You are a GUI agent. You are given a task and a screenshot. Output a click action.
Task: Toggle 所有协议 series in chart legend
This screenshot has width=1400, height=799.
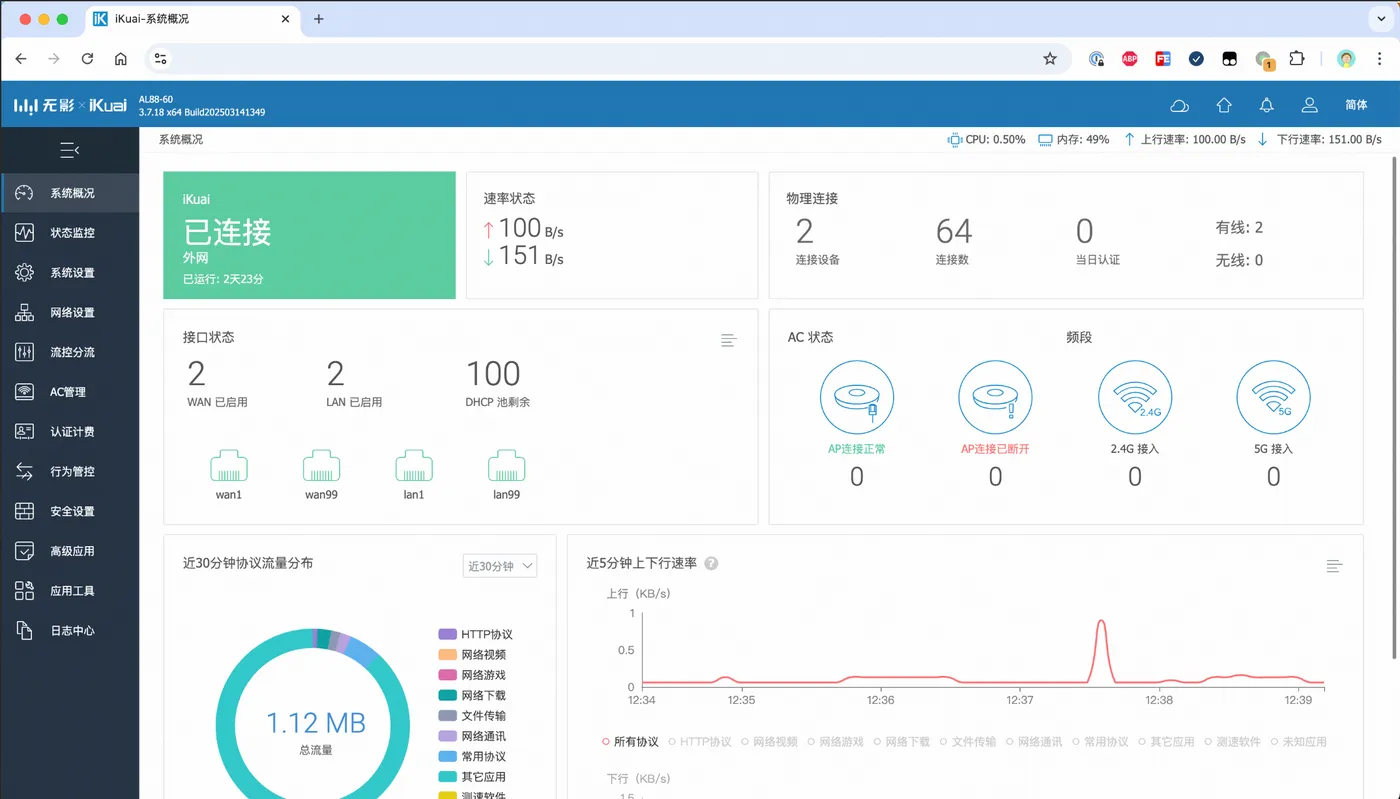(631, 742)
